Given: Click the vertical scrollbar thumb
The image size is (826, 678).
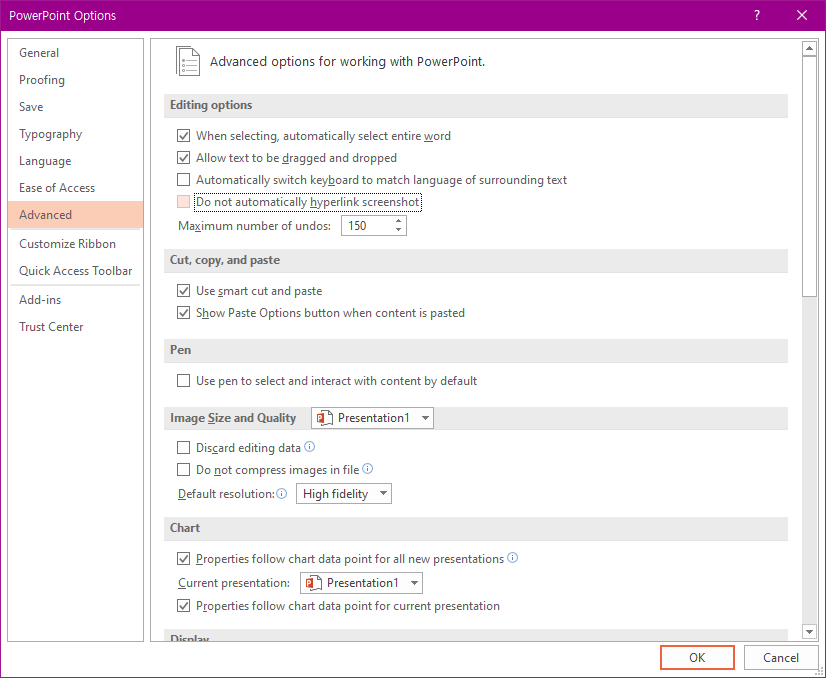Looking at the screenshot, I should 809,176.
